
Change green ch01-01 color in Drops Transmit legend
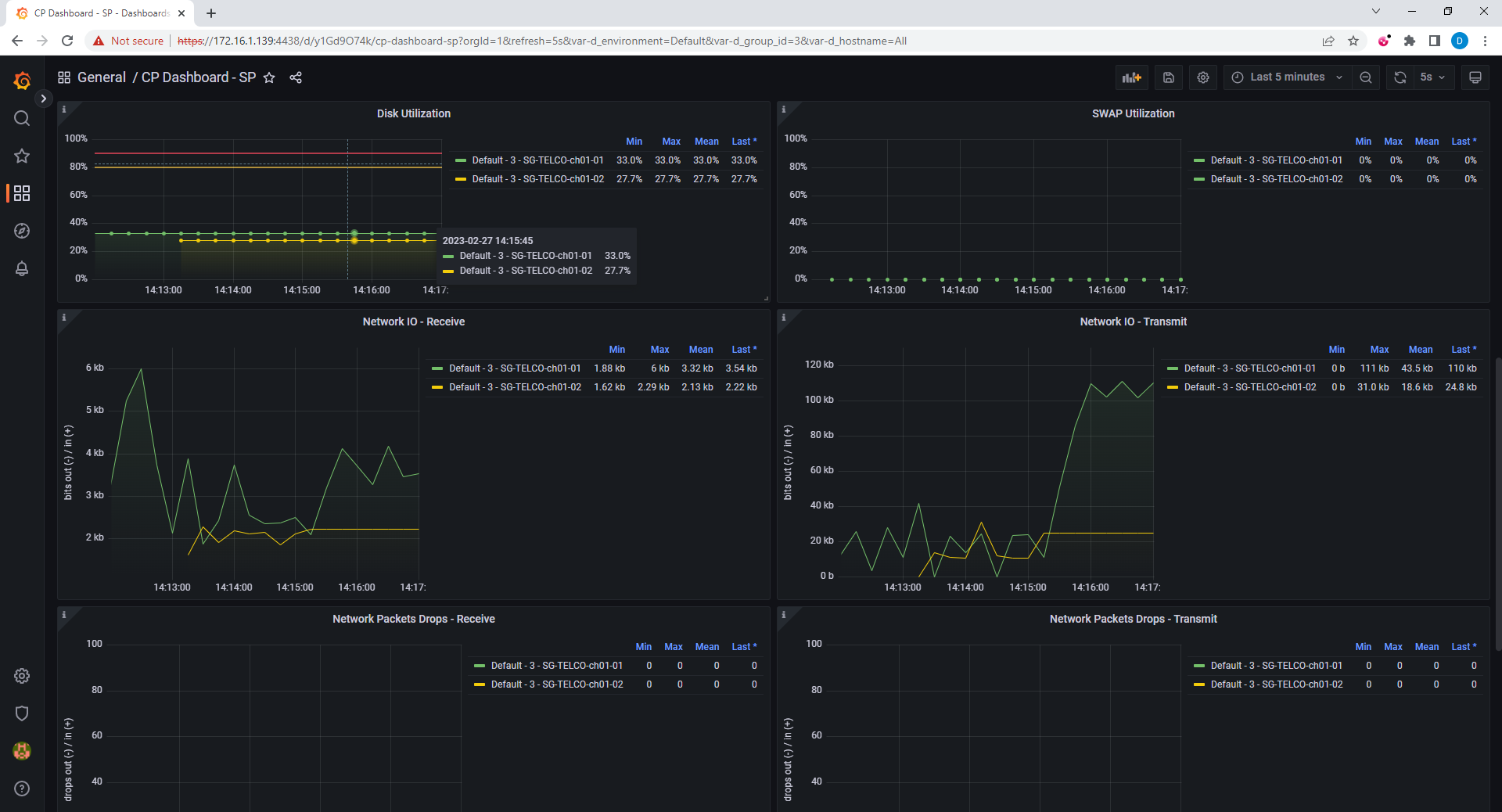pyautogui.click(x=1199, y=666)
